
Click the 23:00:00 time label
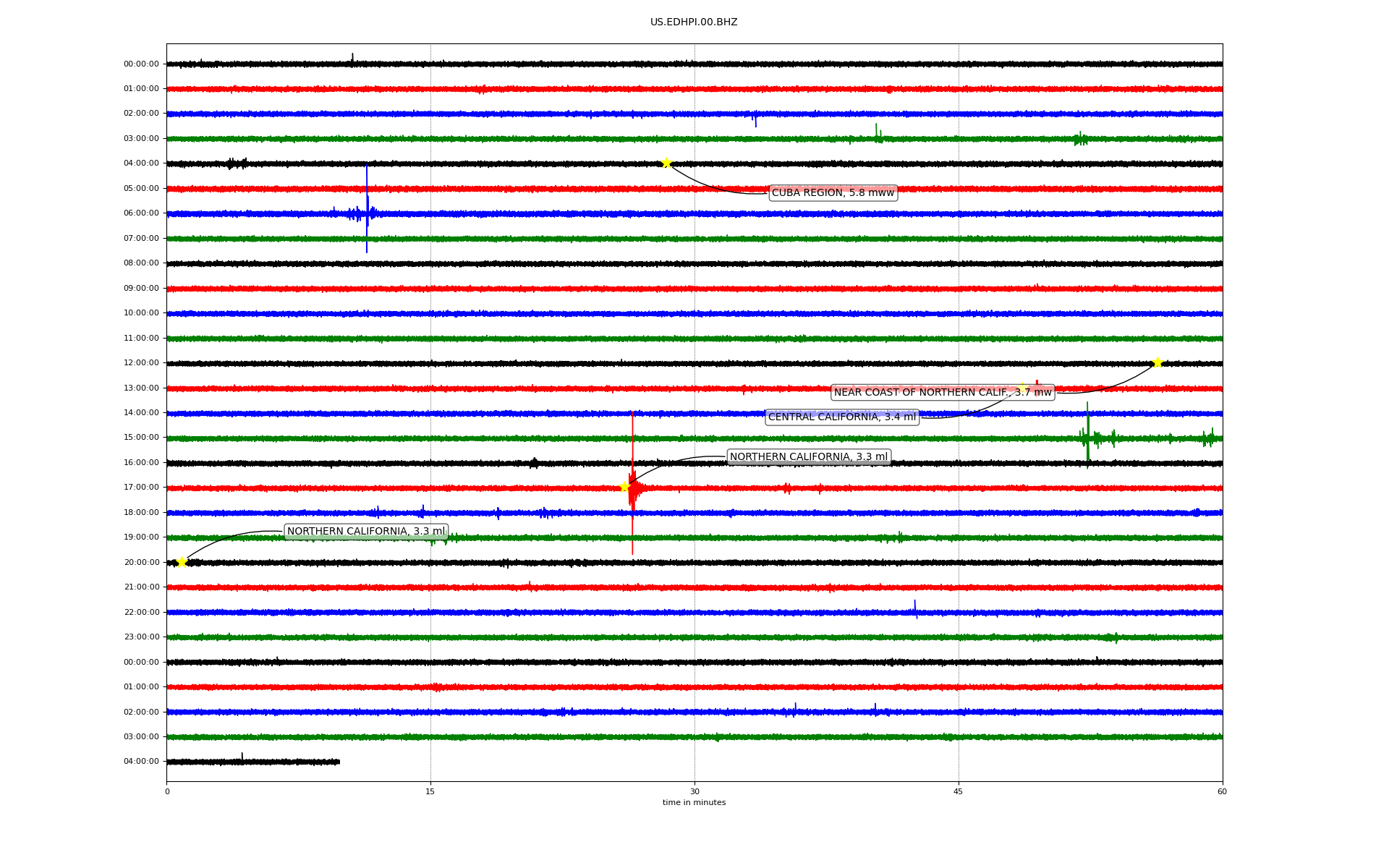[141, 637]
